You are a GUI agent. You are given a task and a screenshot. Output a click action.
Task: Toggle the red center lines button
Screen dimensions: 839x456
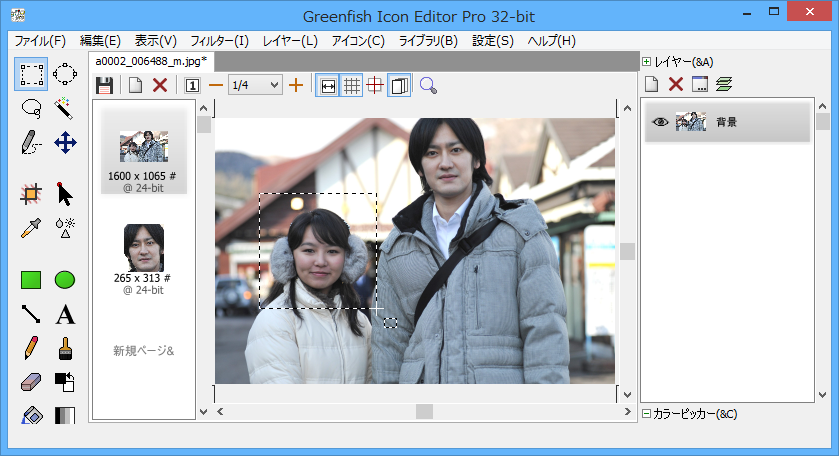click(375, 86)
